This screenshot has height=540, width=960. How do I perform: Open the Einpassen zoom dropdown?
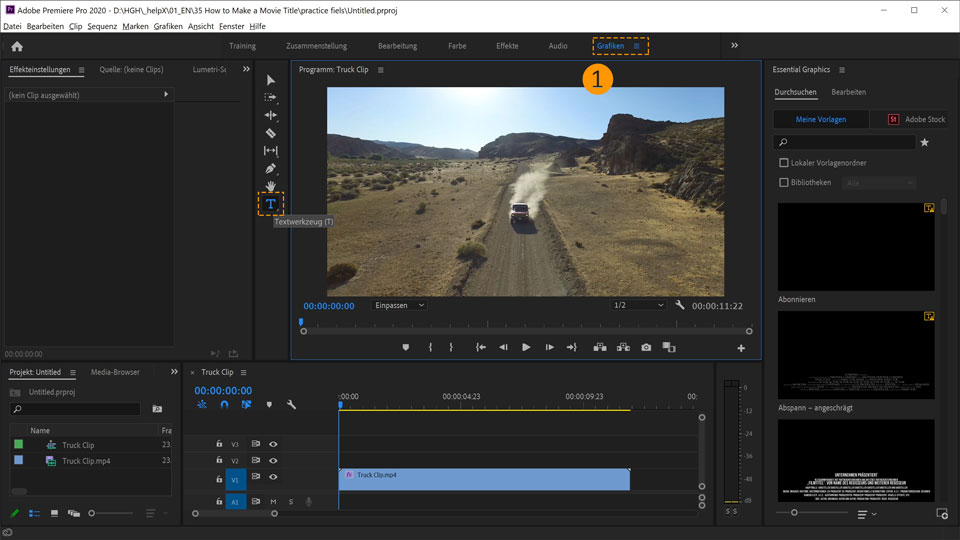pos(400,305)
